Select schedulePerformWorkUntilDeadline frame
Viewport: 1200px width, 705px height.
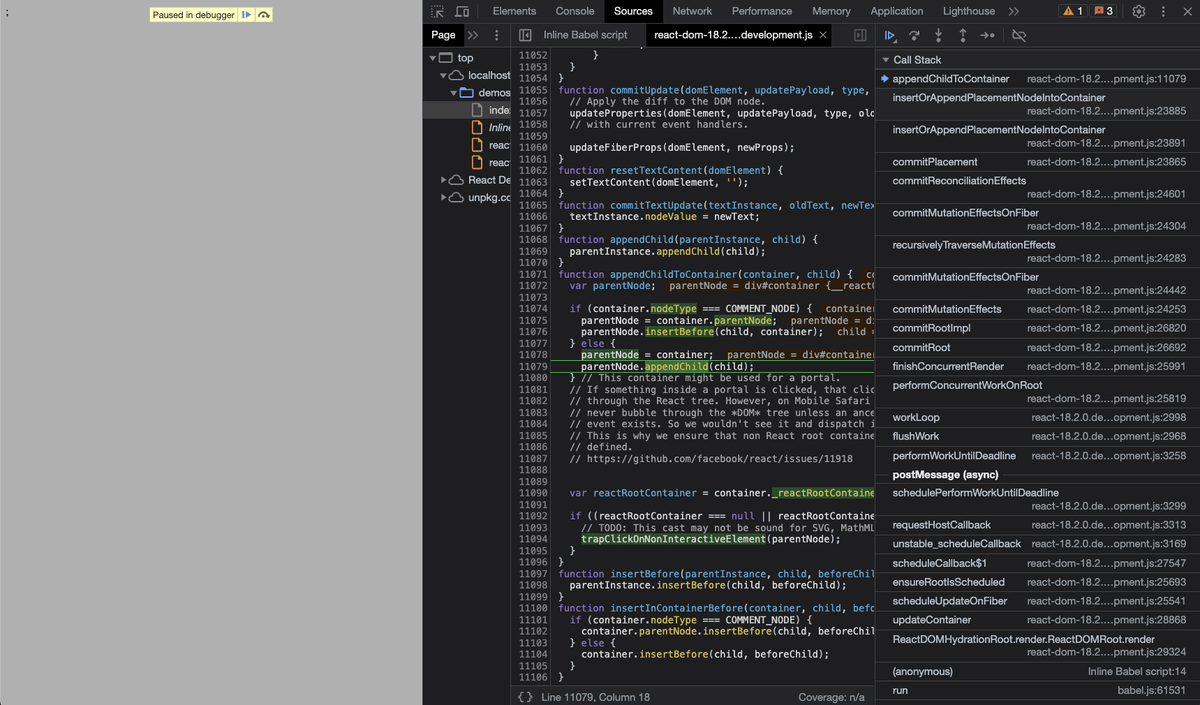click(1037, 499)
